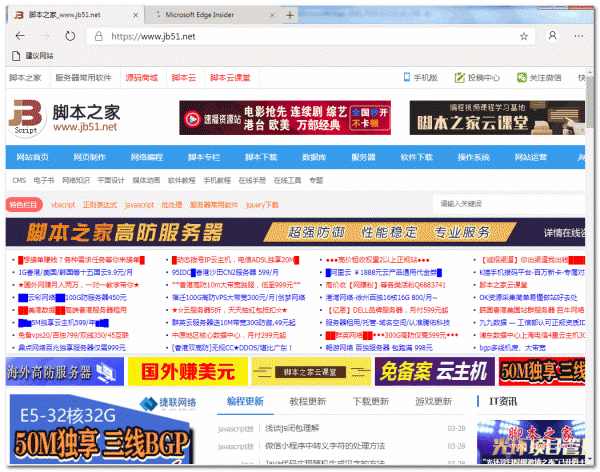Viewport: 600px width, 472px height.
Task: Click 国外赚美元 yellow banner
Action: pyautogui.click(x=188, y=371)
